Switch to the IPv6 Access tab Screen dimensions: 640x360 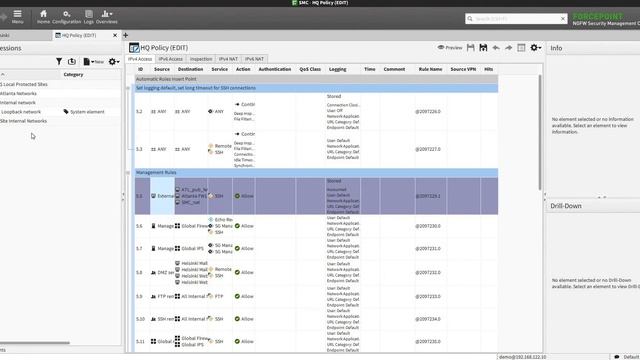point(171,59)
